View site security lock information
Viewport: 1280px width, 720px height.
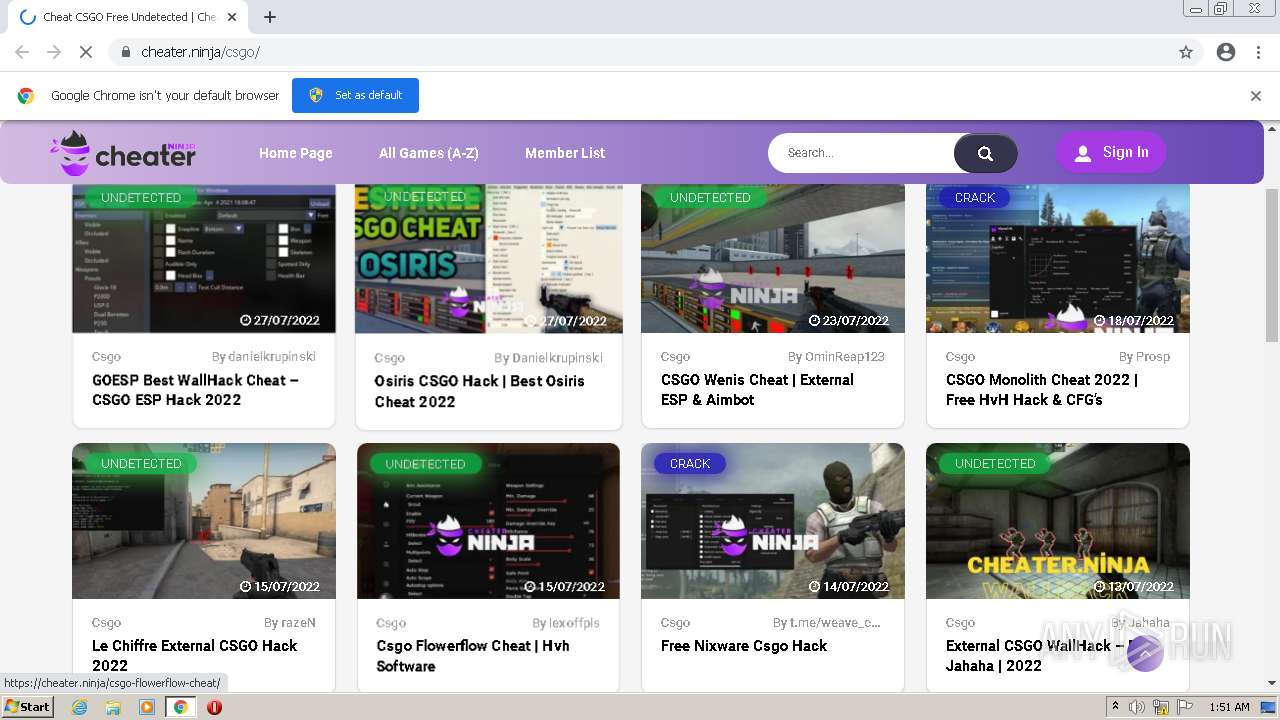tap(125, 52)
